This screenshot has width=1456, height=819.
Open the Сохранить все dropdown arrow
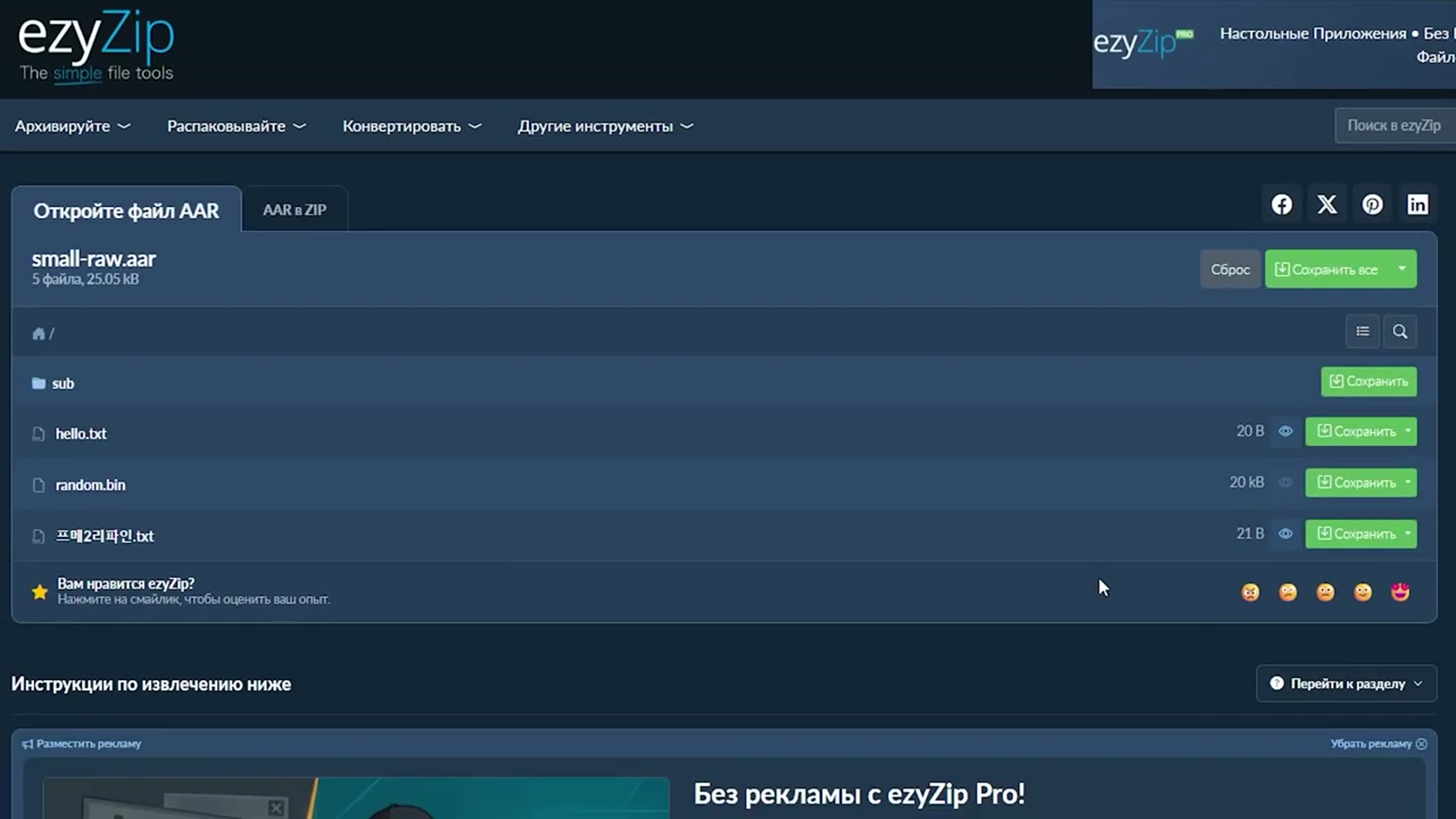click(1402, 268)
